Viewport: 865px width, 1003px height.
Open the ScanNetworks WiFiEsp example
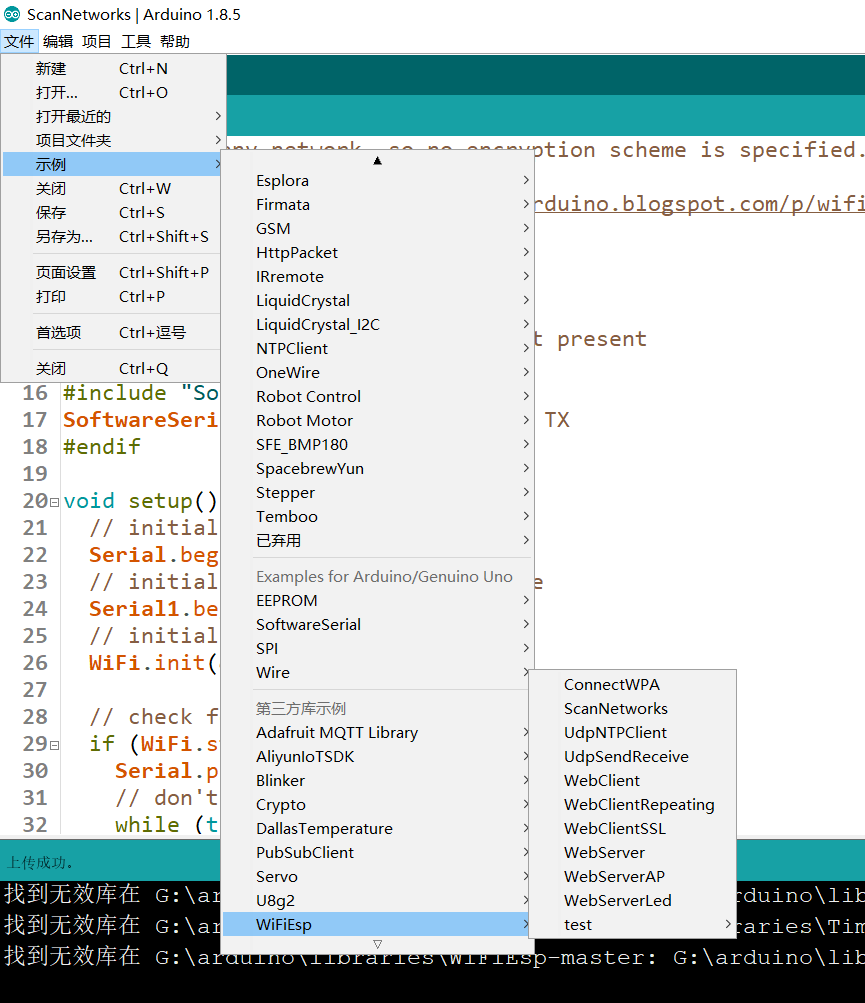point(614,708)
